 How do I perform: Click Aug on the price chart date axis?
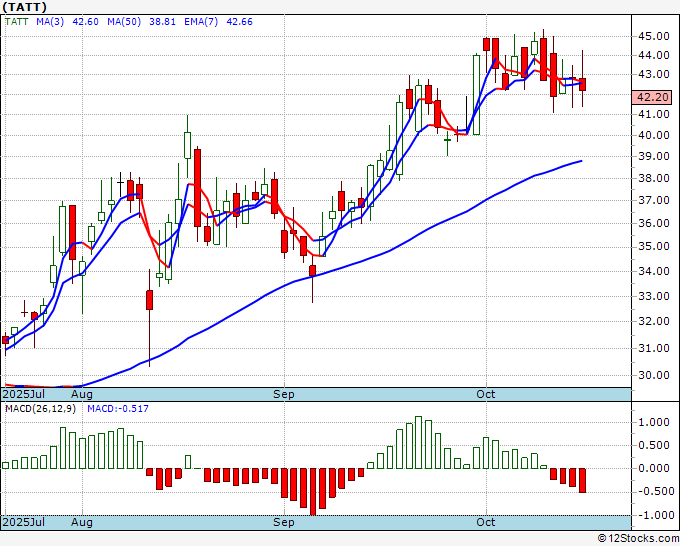click(82, 394)
